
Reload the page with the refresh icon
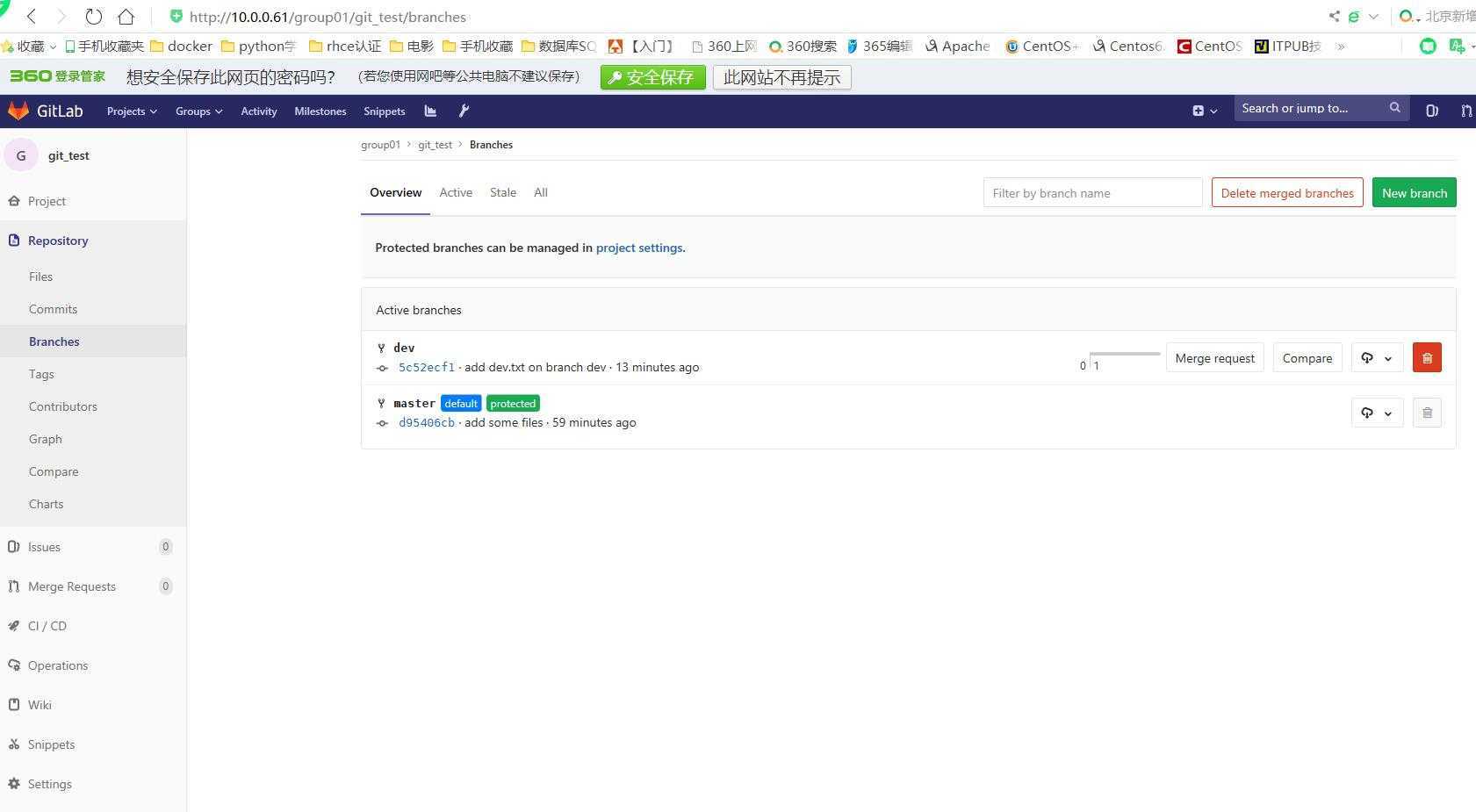pyautogui.click(x=94, y=17)
